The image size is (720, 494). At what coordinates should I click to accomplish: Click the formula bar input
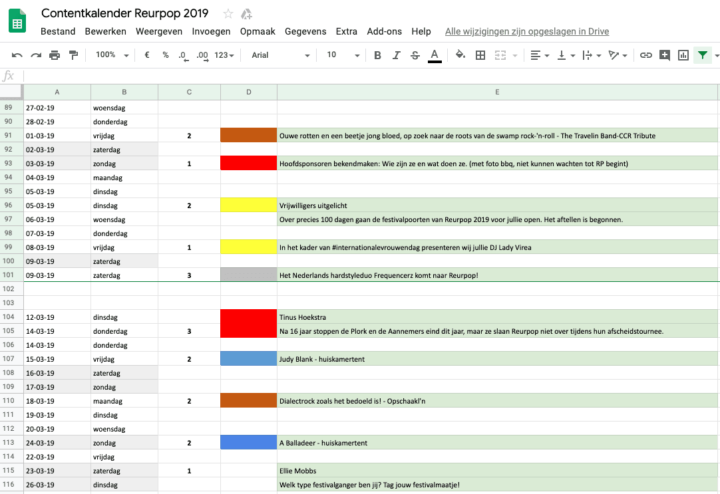coord(371,76)
